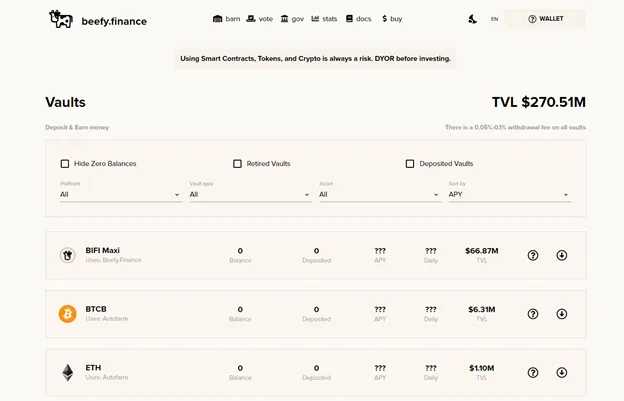Select the BTCB vault name
624x401 pixels.
(x=96, y=309)
